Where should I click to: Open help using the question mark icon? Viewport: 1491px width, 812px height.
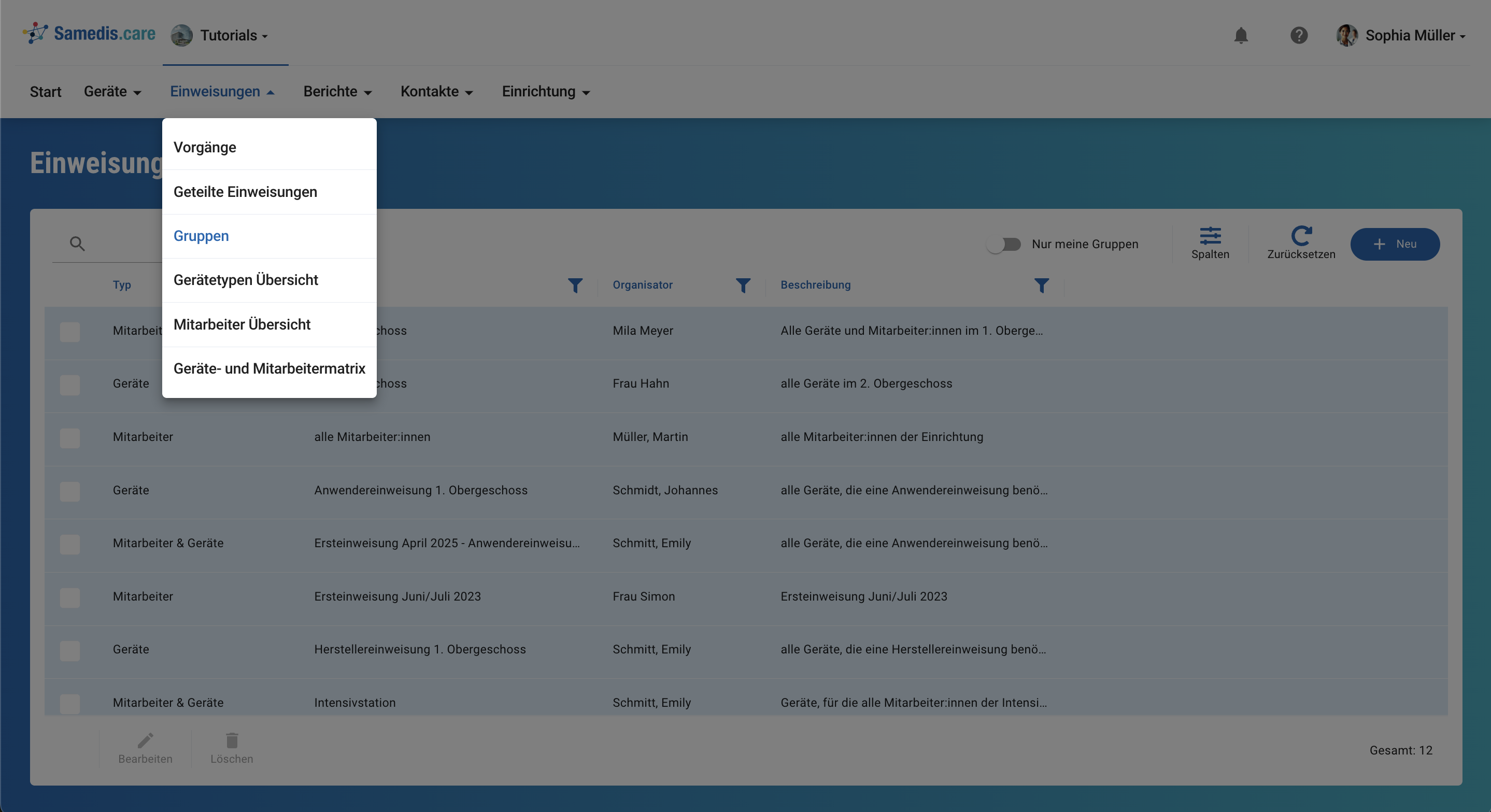click(x=1299, y=36)
